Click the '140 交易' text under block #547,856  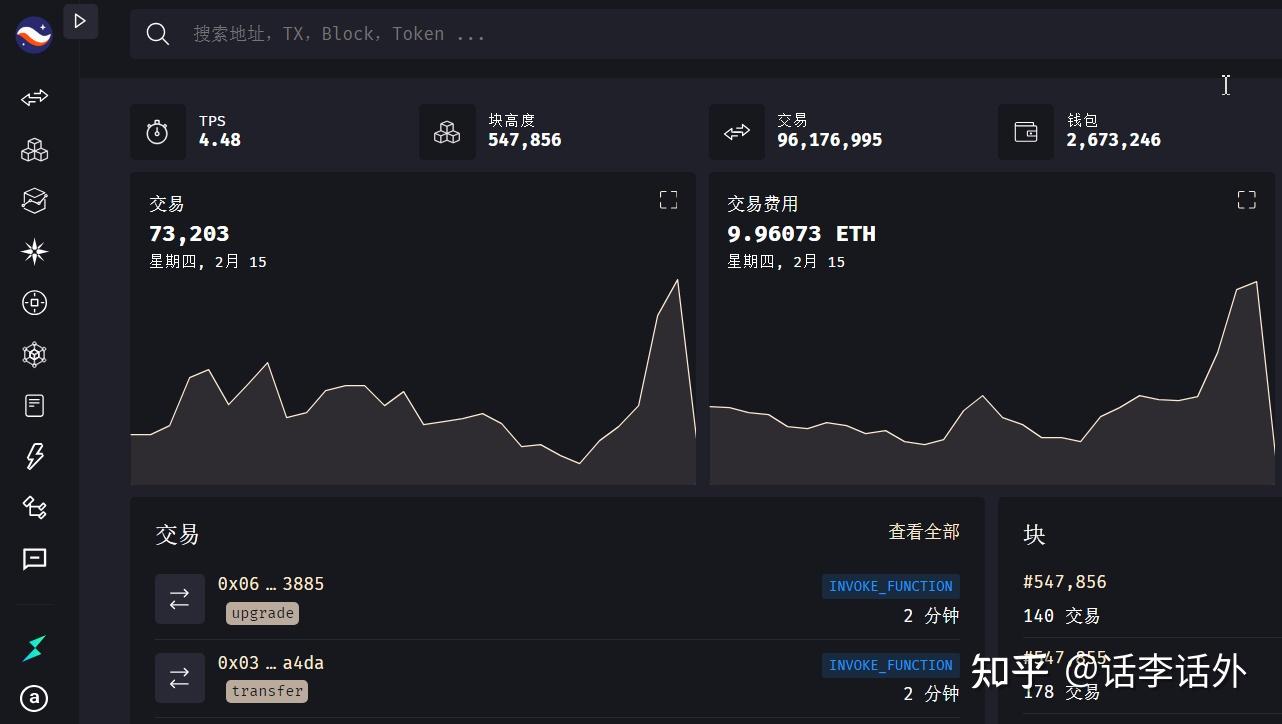tap(1062, 616)
